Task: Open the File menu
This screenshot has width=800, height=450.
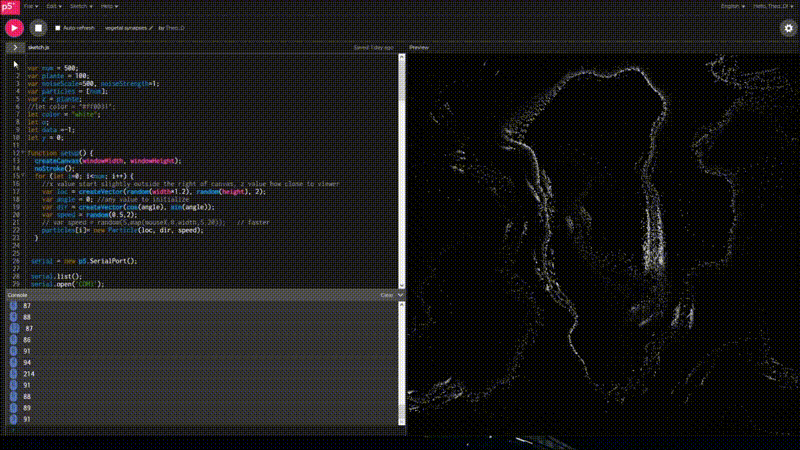Action: tap(32, 6)
